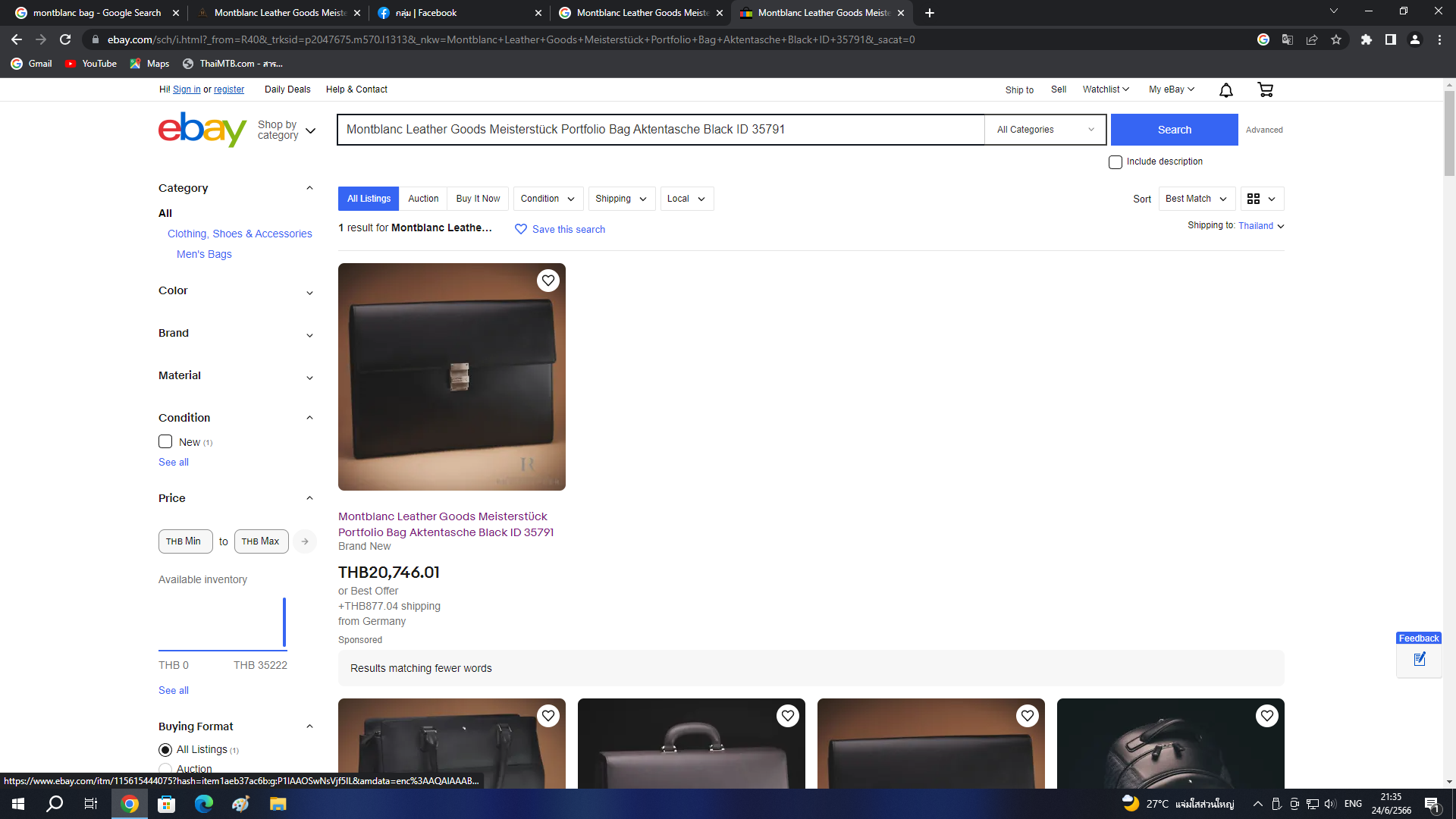
Task: Open Local filter dropdown
Action: tap(686, 199)
